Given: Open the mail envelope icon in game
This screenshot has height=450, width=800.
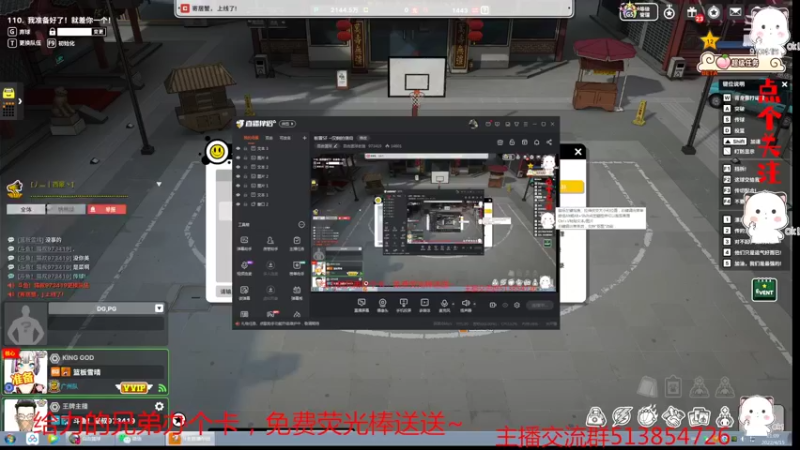Looking at the screenshot, I should click(735, 12).
